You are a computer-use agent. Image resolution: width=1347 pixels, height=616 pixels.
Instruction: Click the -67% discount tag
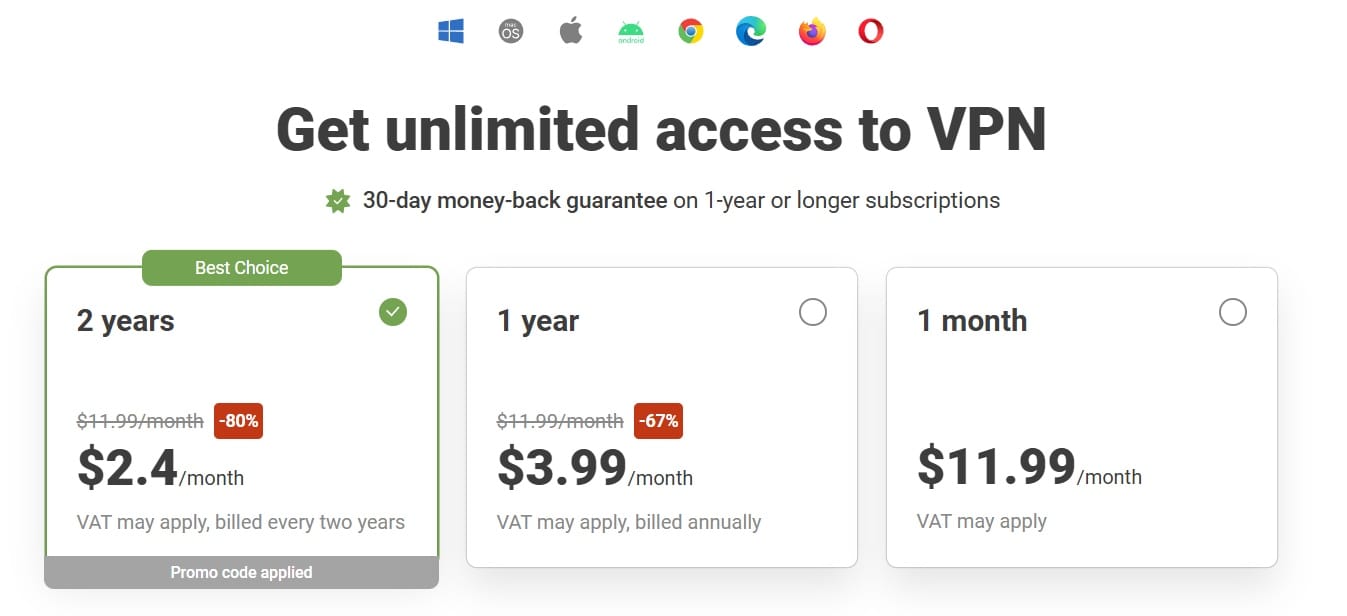coord(658,421)
